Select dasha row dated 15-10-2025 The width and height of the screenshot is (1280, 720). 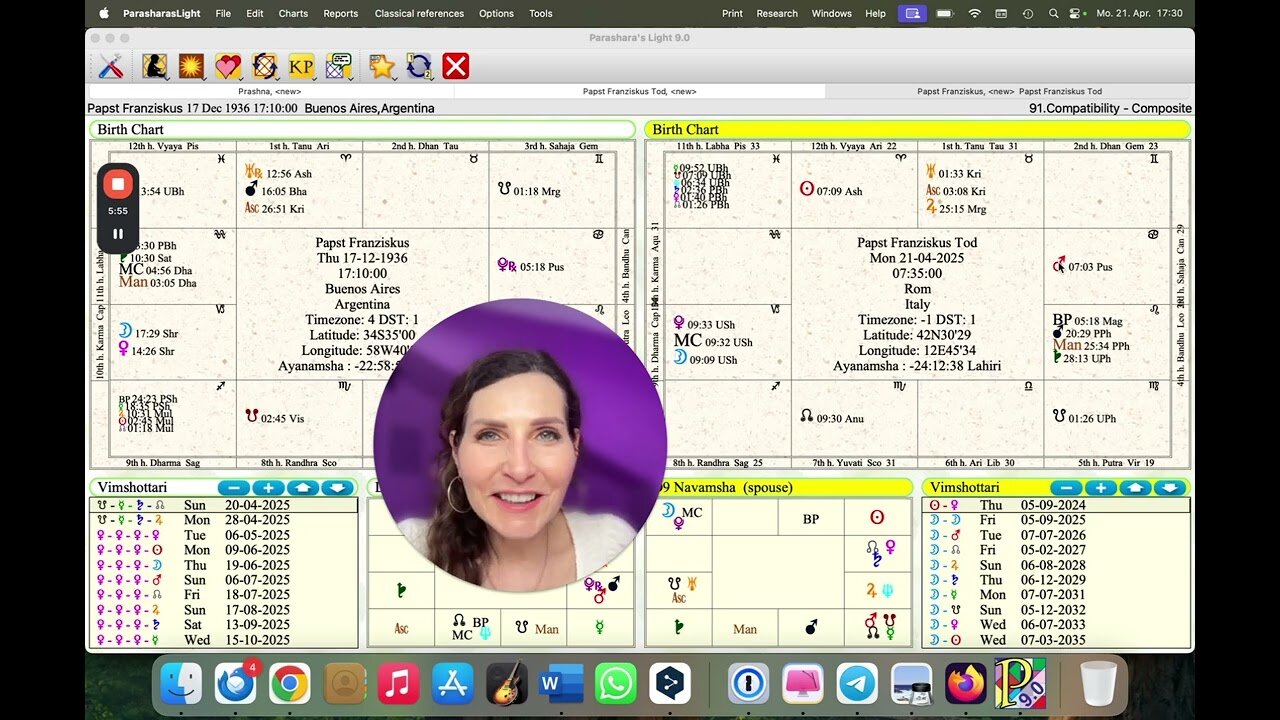[x=224, y=640]
